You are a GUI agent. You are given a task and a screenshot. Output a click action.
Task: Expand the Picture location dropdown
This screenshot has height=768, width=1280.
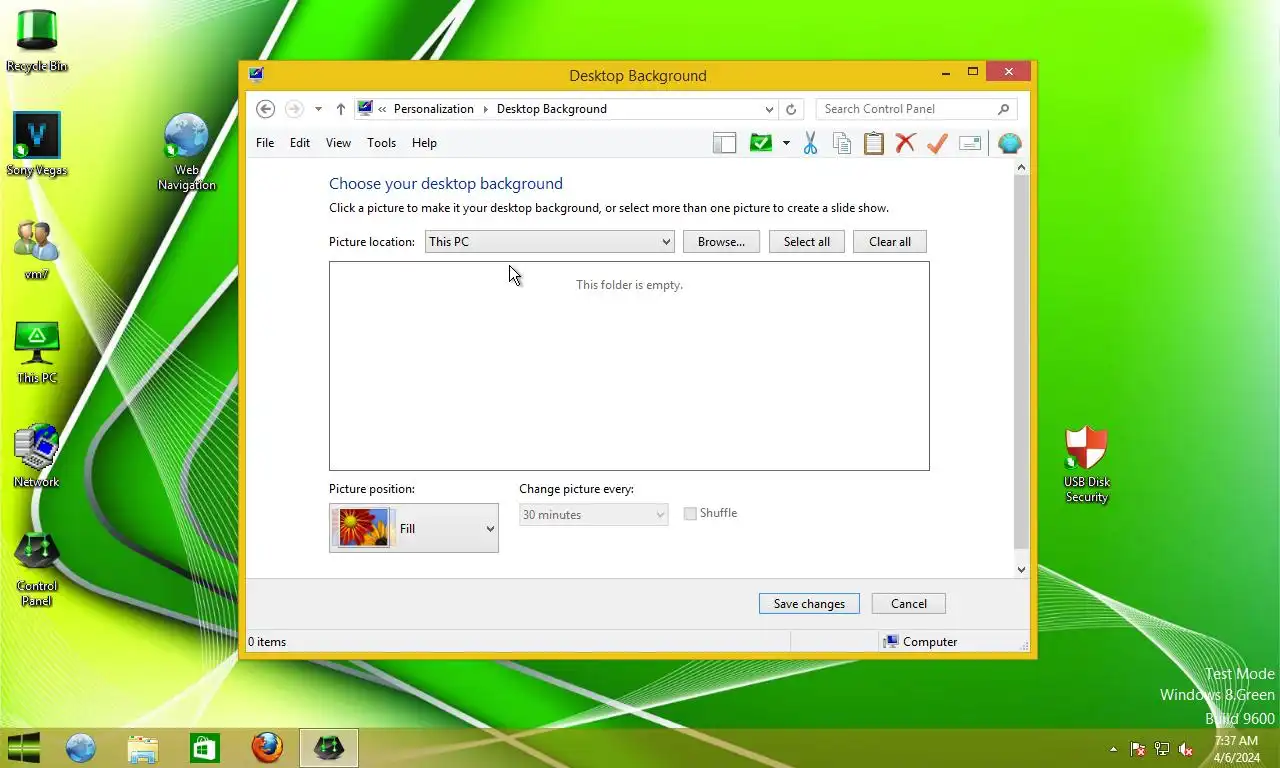pos(549,242)
